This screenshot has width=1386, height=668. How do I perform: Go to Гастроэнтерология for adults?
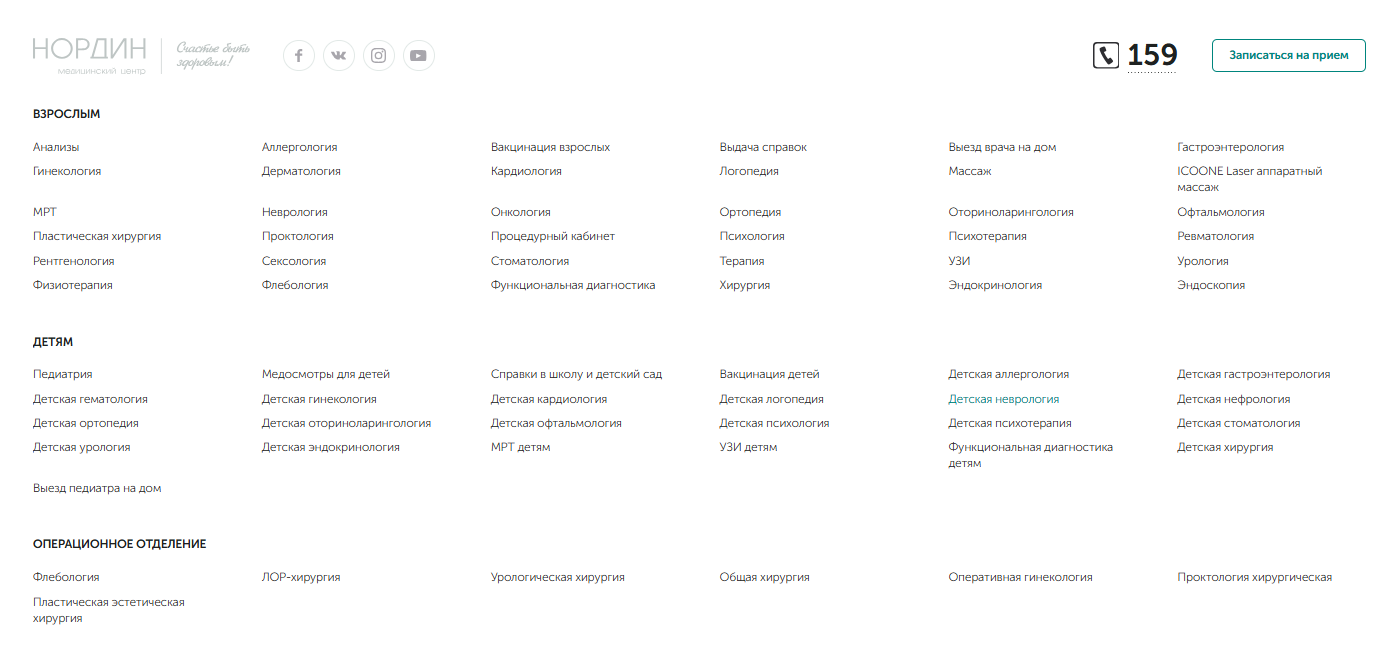coord(1231,147)
